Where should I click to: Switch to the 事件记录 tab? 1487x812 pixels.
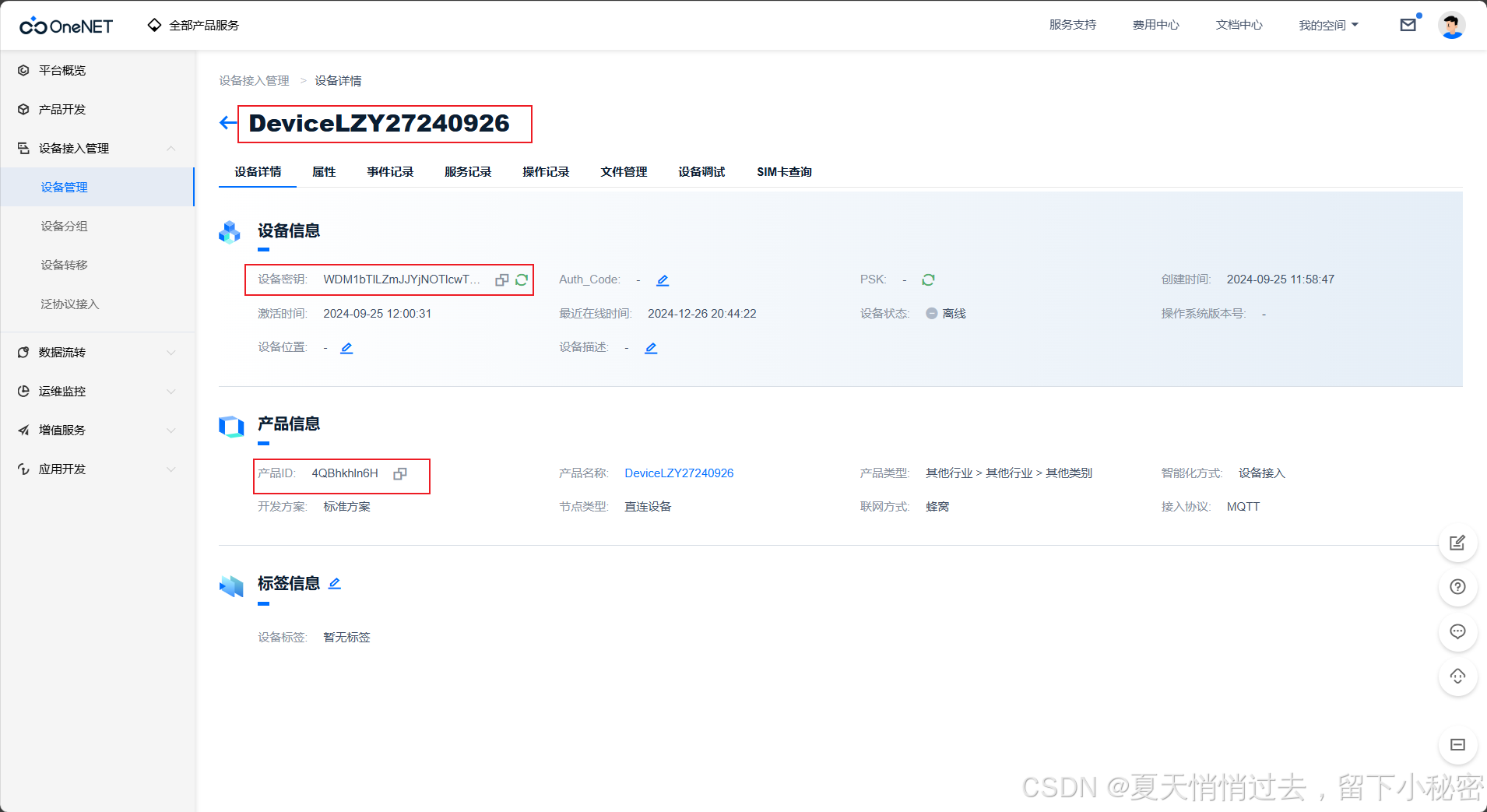[x=390, y=172]
